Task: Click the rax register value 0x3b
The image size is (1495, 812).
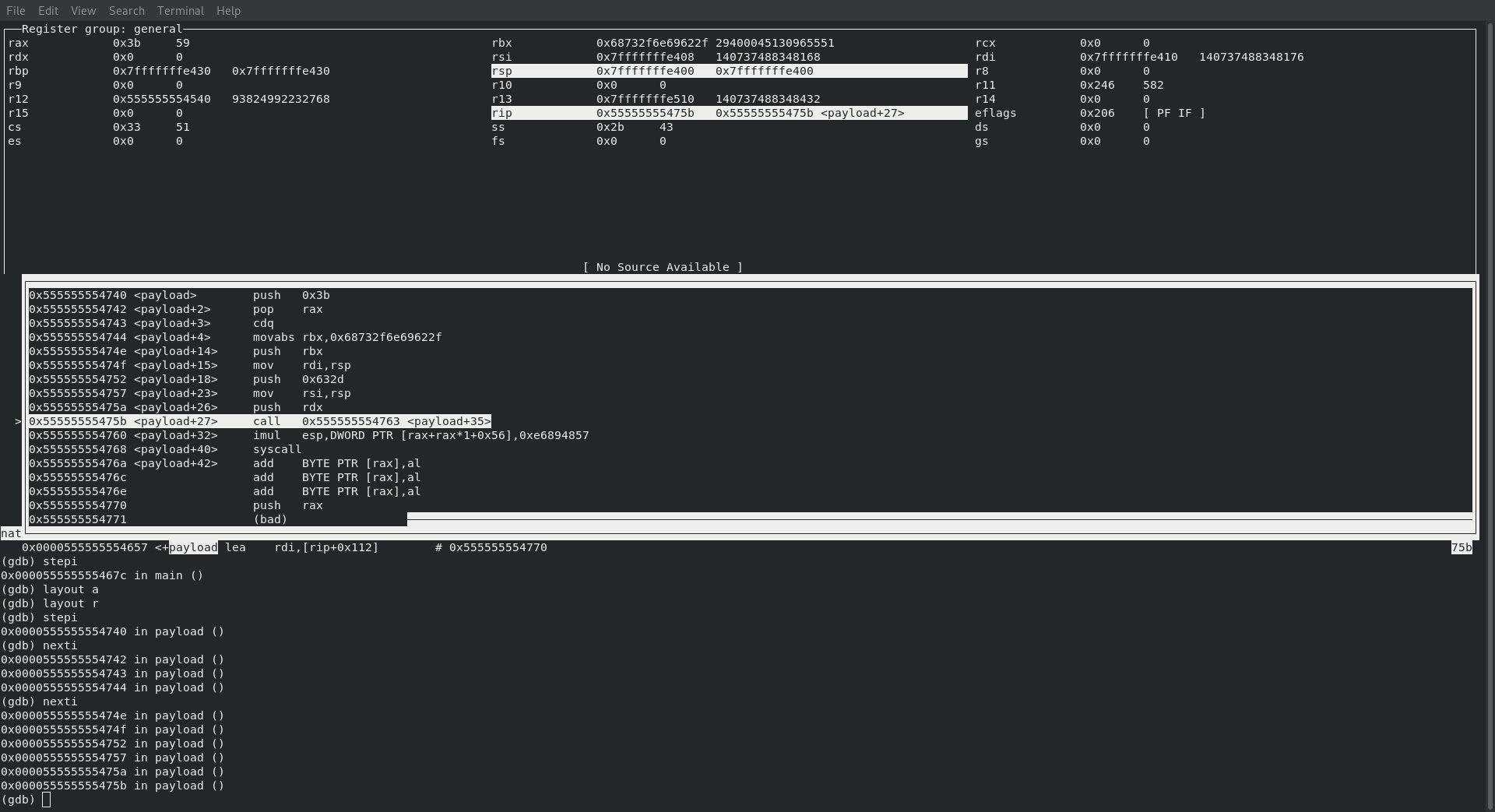Action: coord(126,43)
